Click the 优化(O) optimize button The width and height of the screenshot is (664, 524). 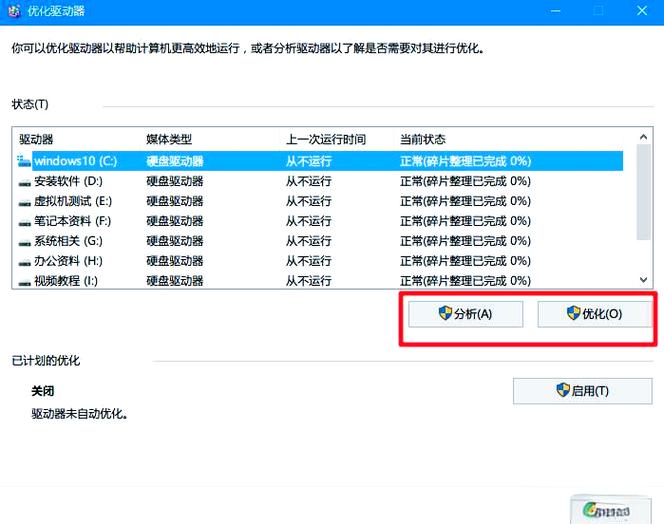coord(595,314)
